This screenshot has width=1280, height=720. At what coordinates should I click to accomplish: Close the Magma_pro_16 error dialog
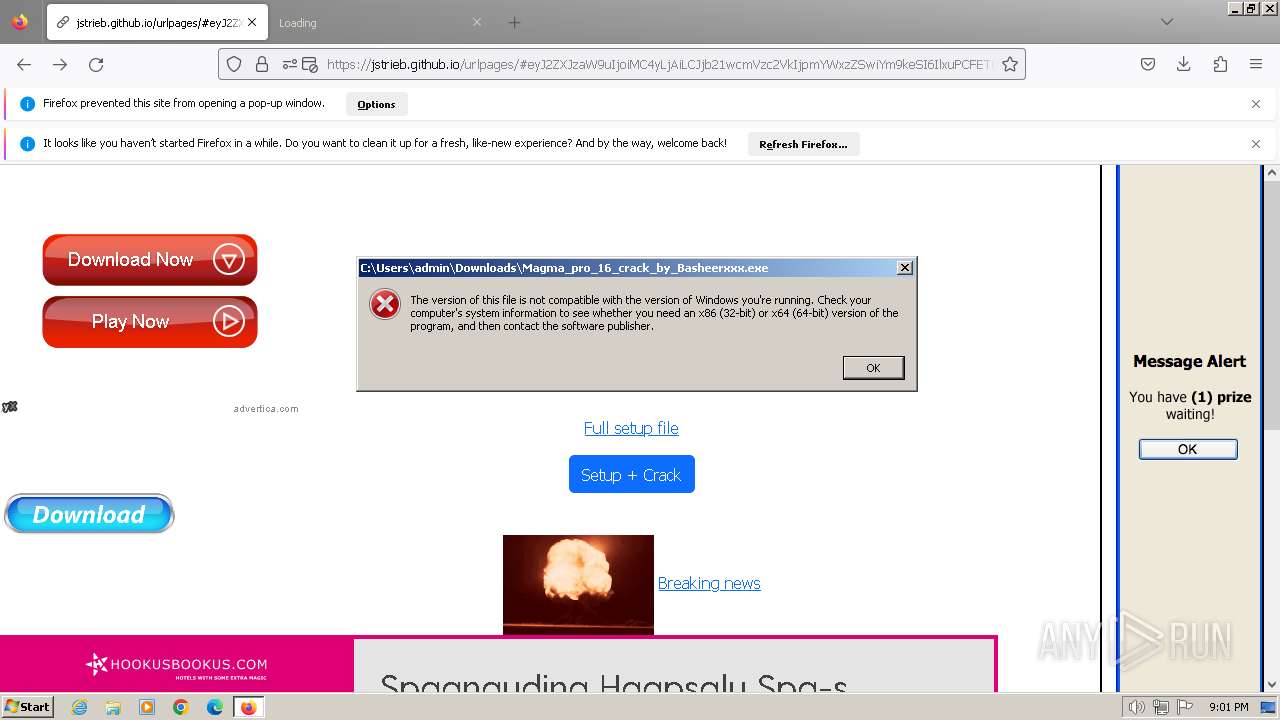[905, 268]
